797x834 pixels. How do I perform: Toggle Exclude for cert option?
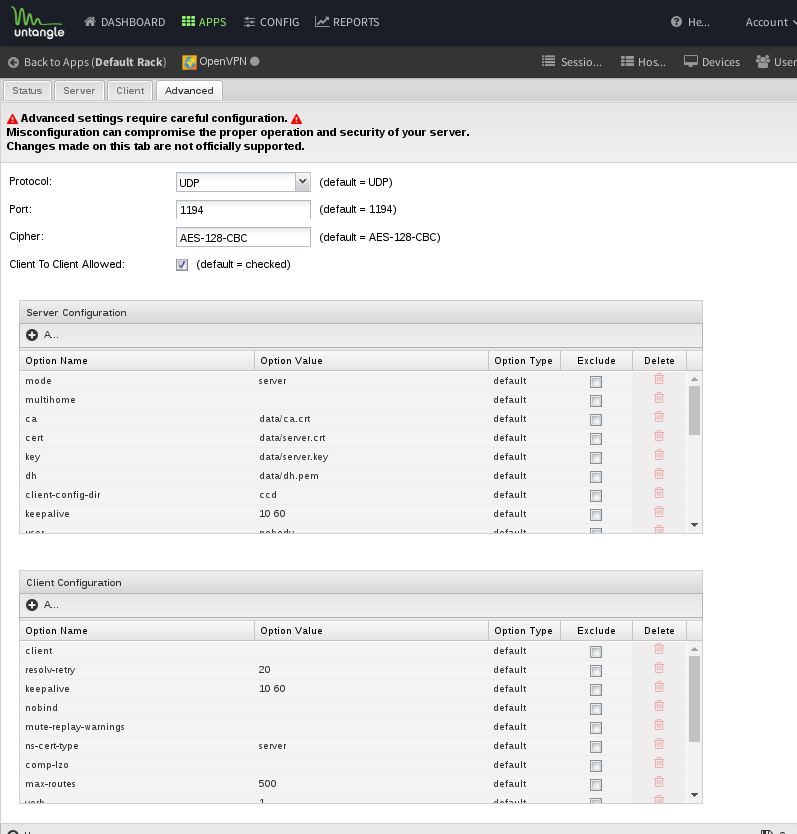[596, 439]
